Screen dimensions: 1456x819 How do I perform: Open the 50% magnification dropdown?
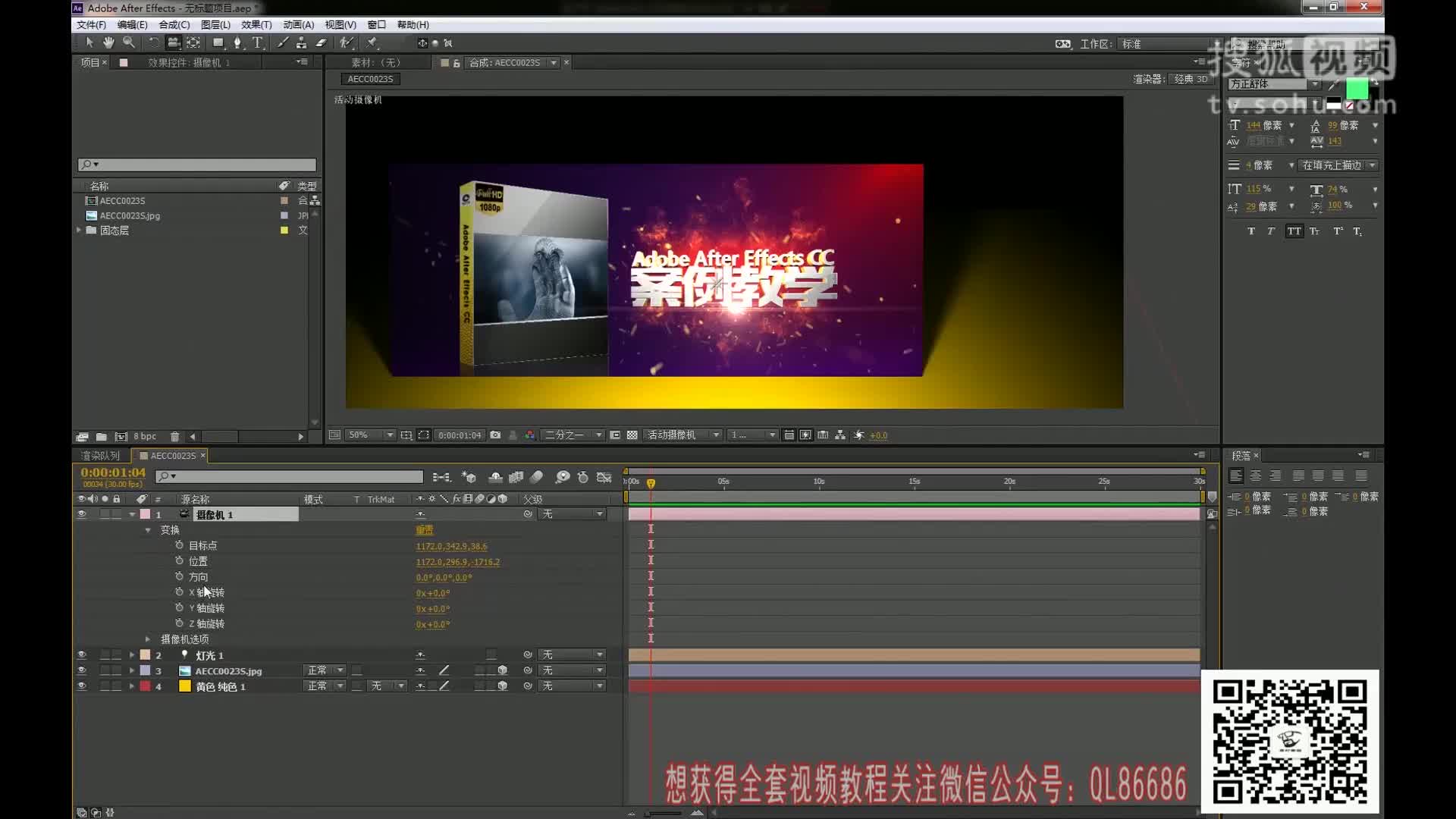(371, 435)
